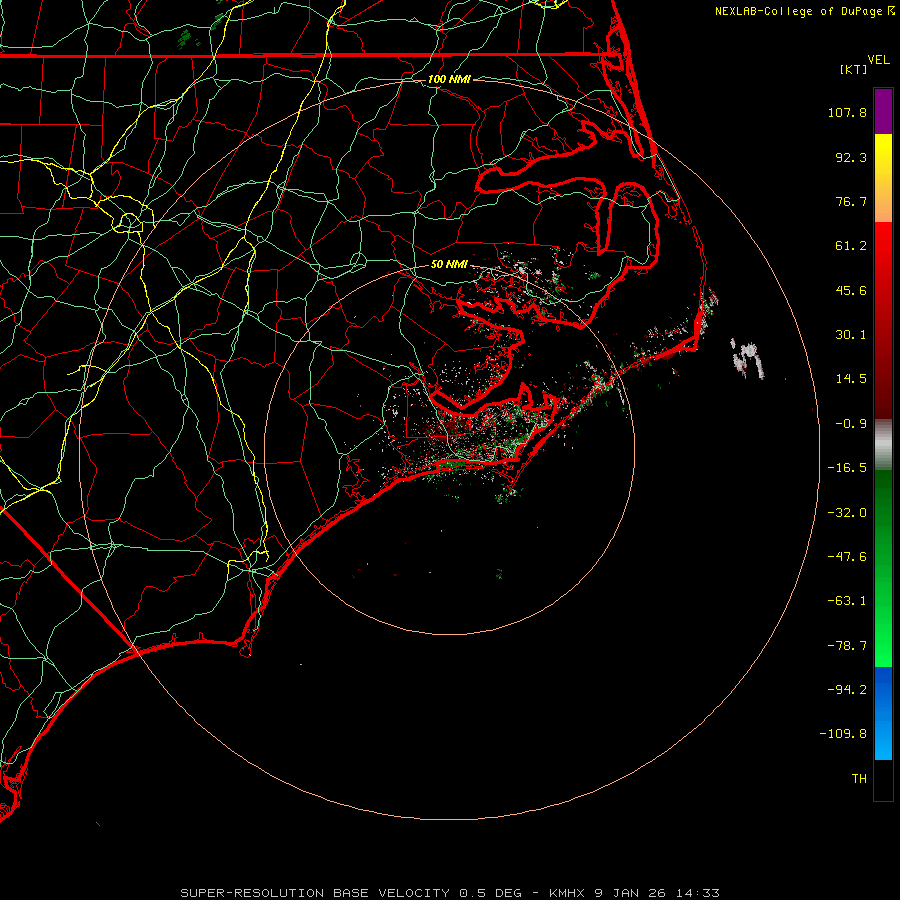The height and width of the screenshot is (900, 900).
Task: Click the 76.7 legend value
Action: point(851,201)
